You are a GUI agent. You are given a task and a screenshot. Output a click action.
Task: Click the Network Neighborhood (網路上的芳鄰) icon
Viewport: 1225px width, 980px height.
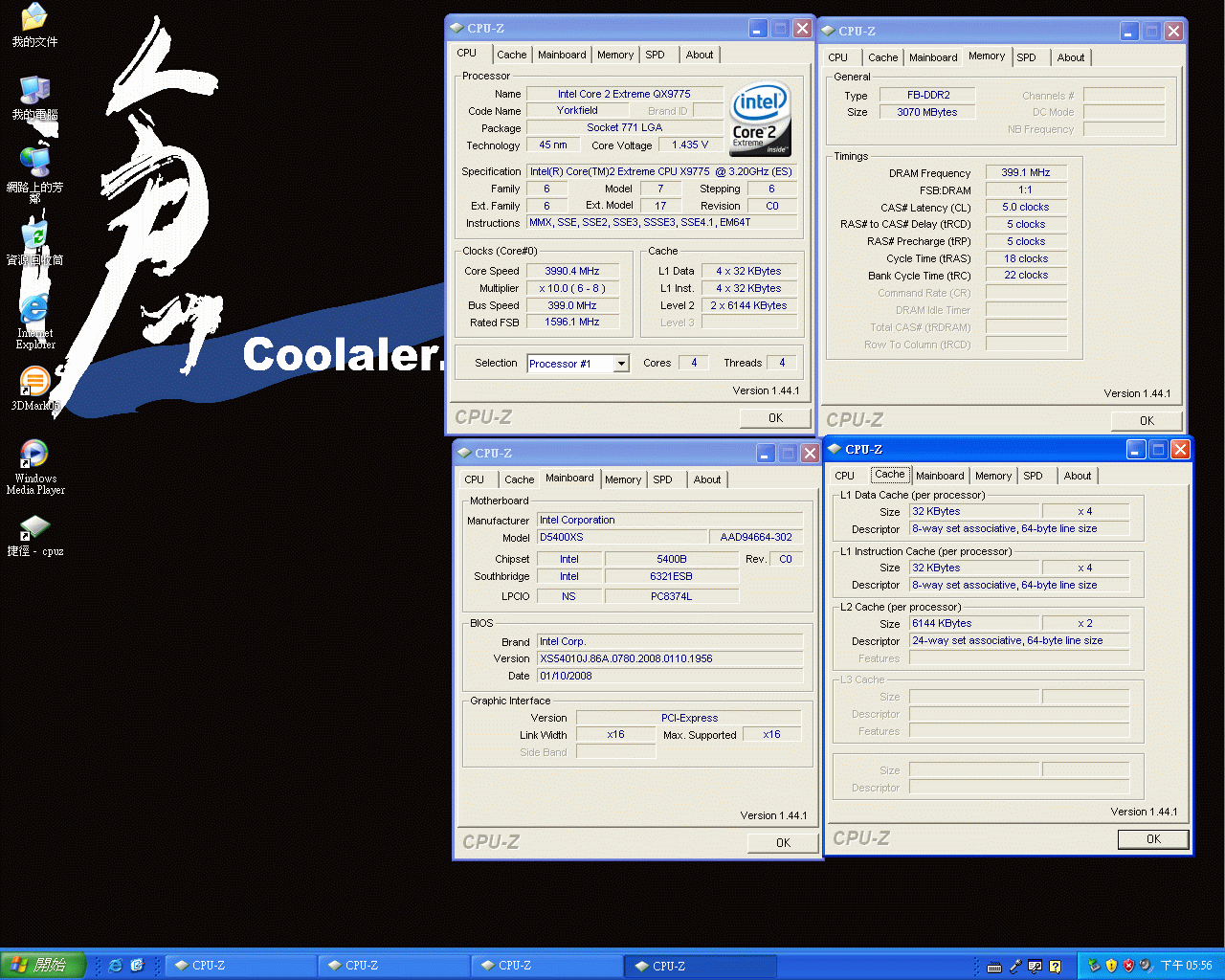(34, 163)
